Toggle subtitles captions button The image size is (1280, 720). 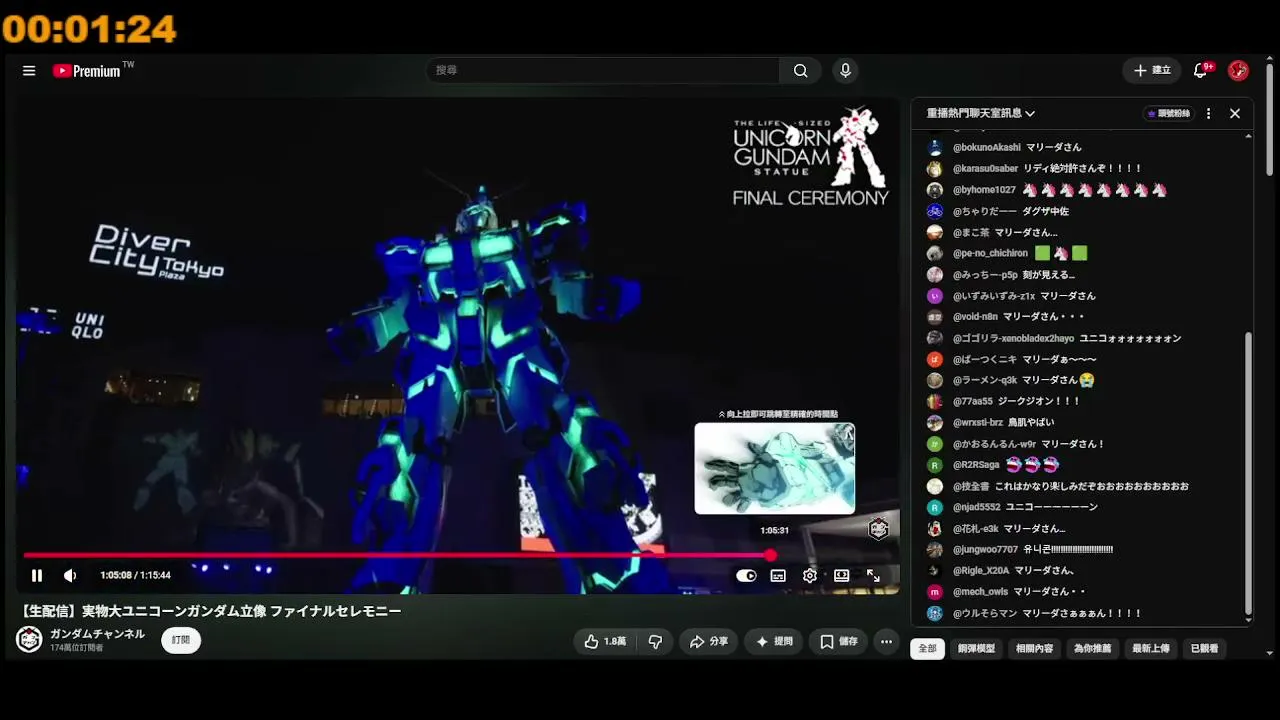click(778, 575)
